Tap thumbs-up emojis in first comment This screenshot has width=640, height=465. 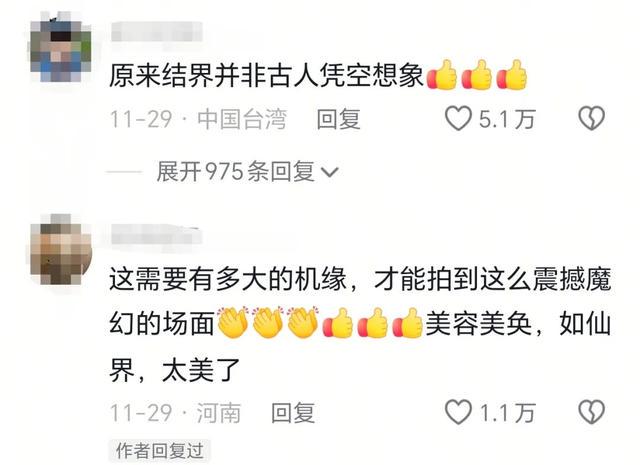[x=477, y=75]
